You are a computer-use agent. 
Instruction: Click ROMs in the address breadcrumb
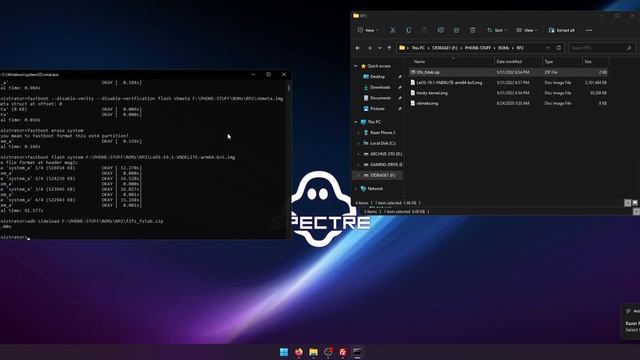(x=503, y=48)
